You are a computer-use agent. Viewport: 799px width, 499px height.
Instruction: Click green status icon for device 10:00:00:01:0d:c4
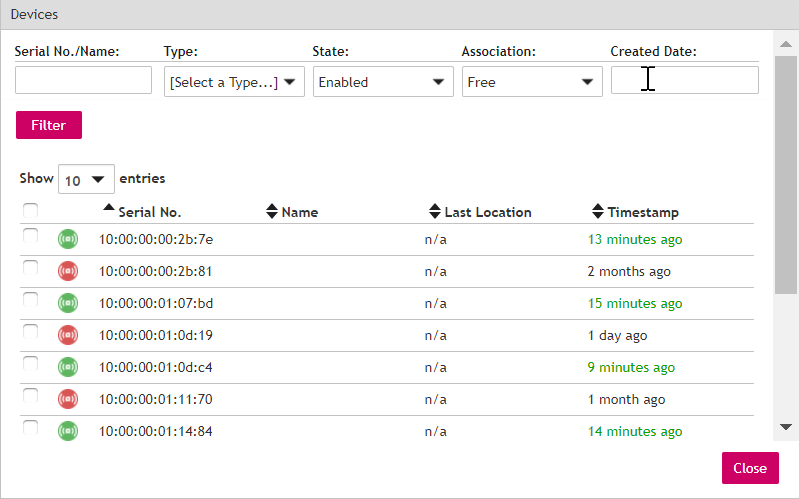(x=68, y=367)
